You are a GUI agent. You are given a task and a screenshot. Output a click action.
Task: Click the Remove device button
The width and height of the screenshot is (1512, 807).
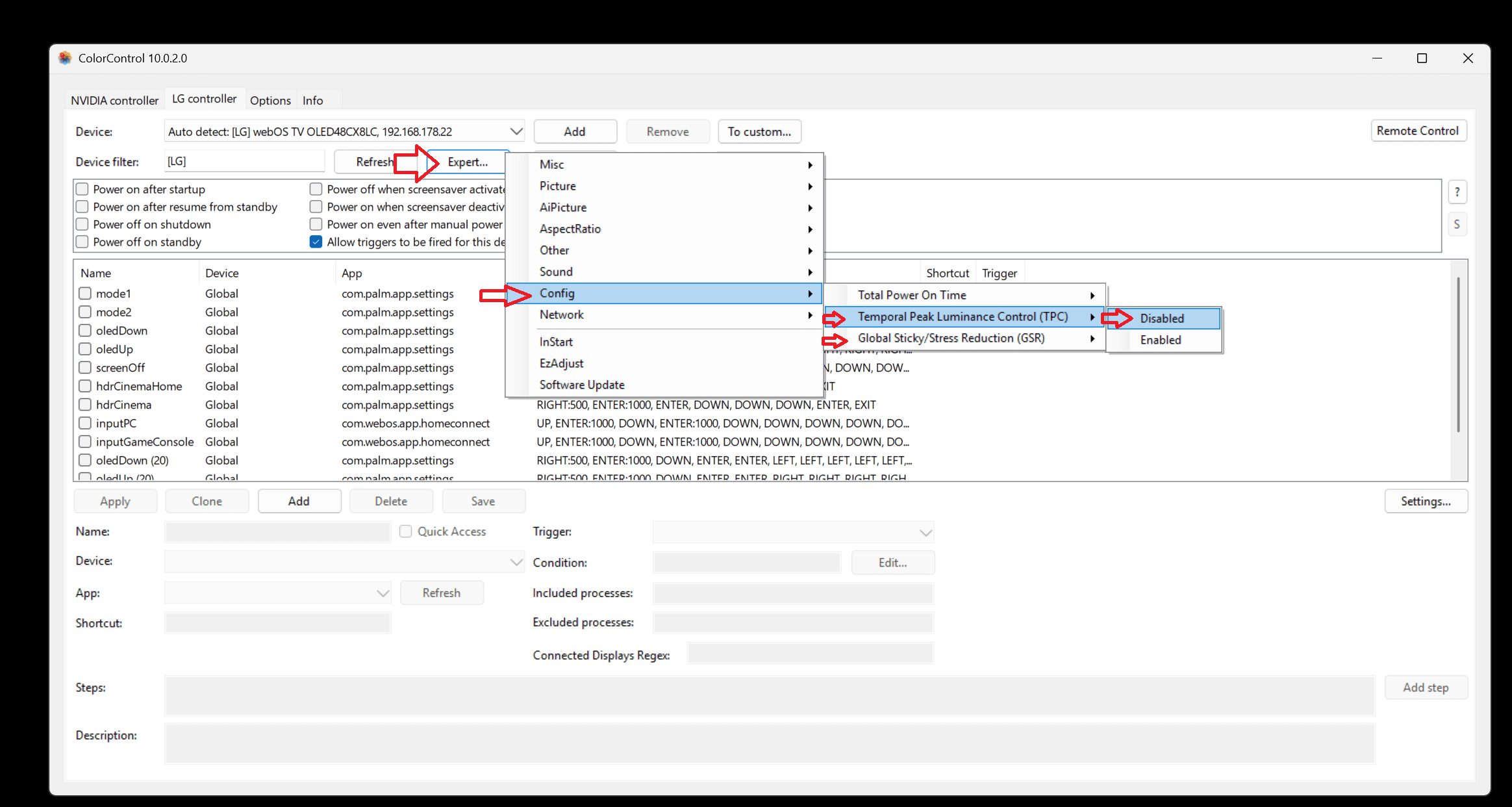668,131
